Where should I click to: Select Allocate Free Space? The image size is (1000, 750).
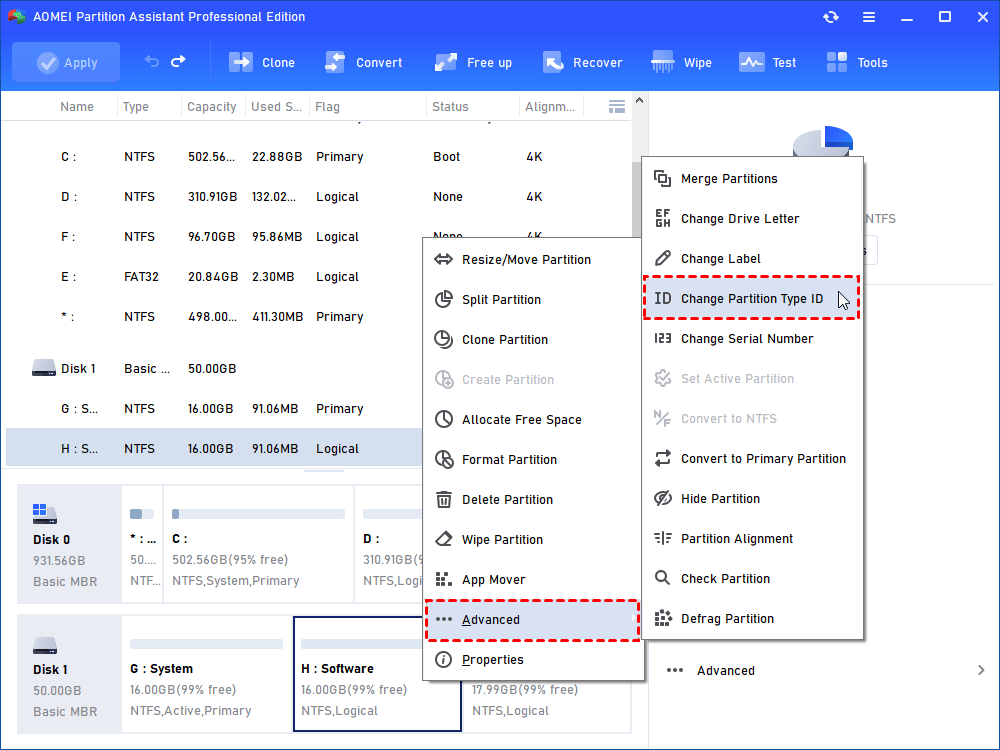533,420
